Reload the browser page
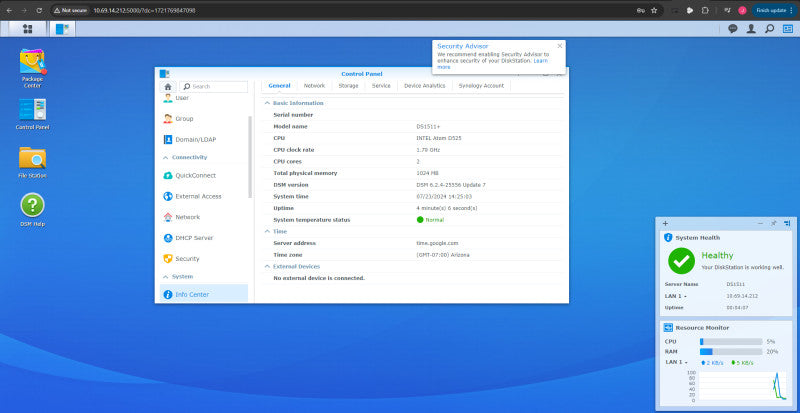This screenshot has height=413, width=800. pos(39,10)
